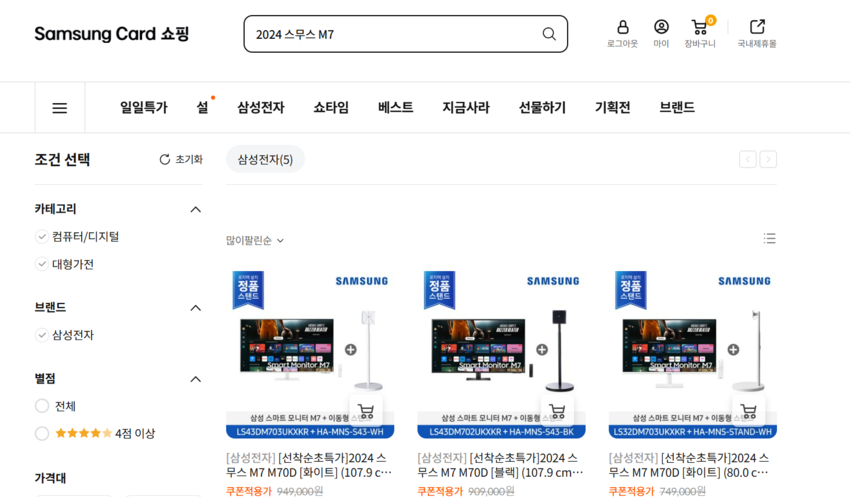The width and height of the screenshot is (850, 497).
Task: Open the 많이팔린순 sort dropdown
Action: (x=255, y=240)
